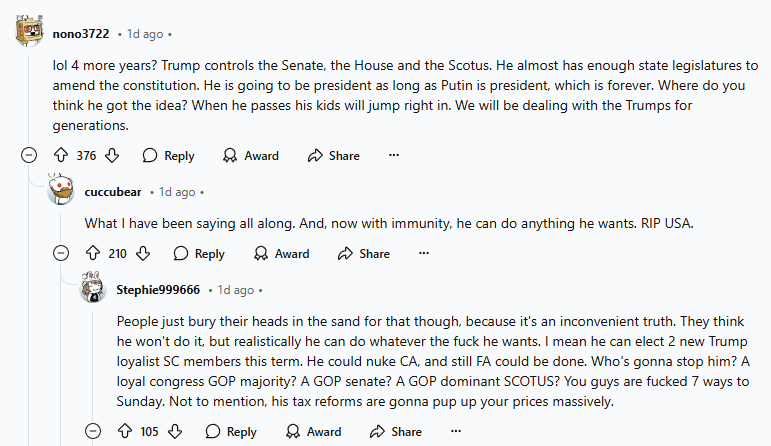Upvote nono3722's comment
Image resolution: width=771 pixels, height=446 pixels.
pos(59,156)
